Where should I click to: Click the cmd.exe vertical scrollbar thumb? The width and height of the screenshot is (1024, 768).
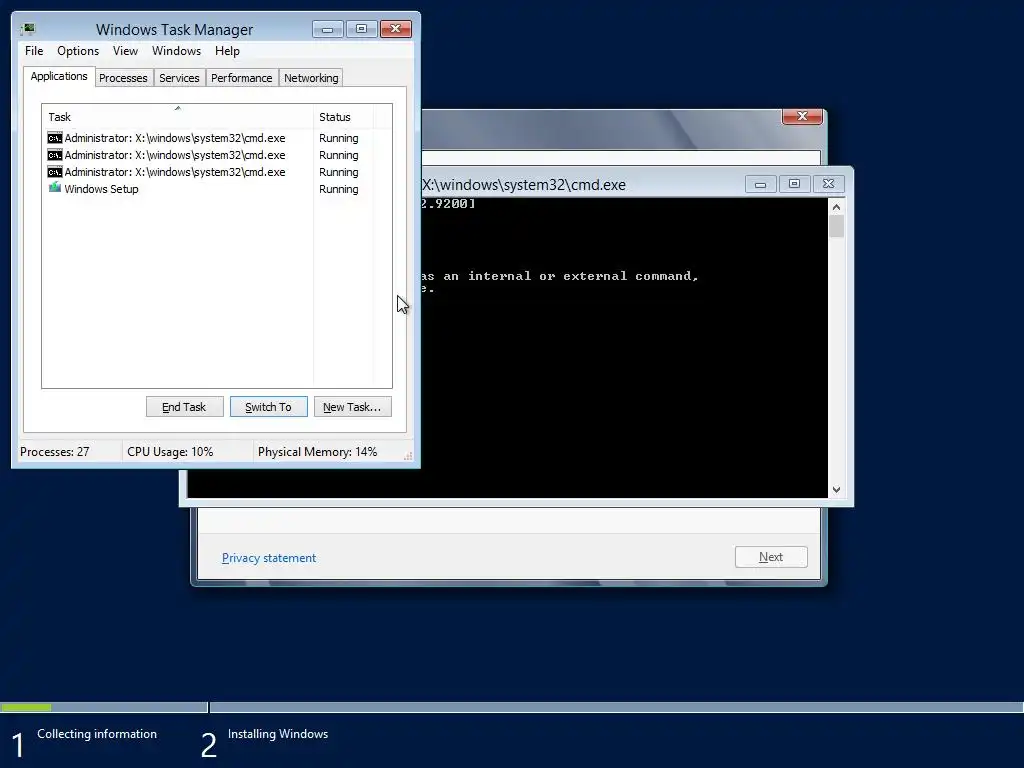point(836,226)
